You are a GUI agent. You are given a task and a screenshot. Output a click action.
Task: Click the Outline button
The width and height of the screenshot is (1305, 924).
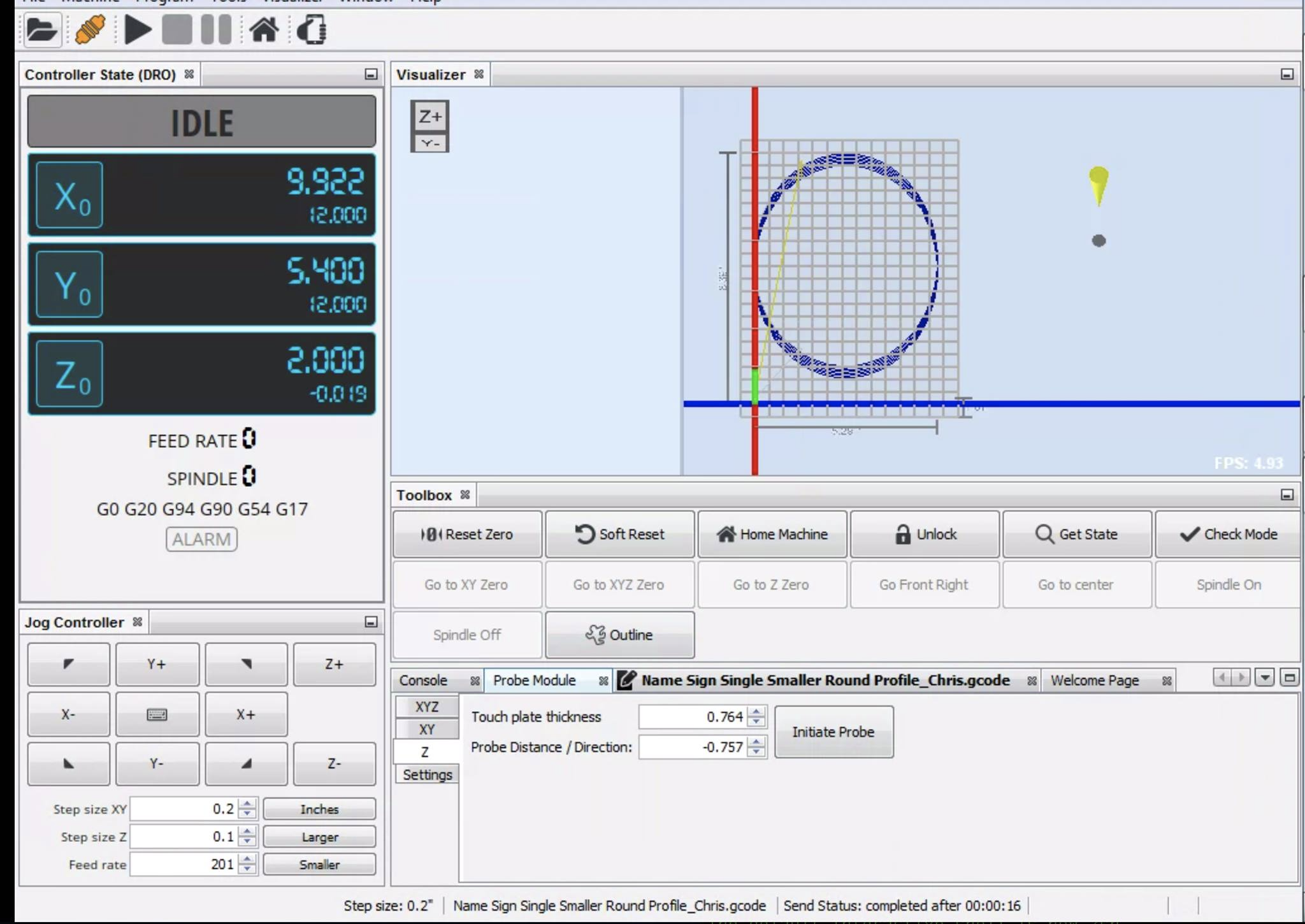tap(619, 635)
